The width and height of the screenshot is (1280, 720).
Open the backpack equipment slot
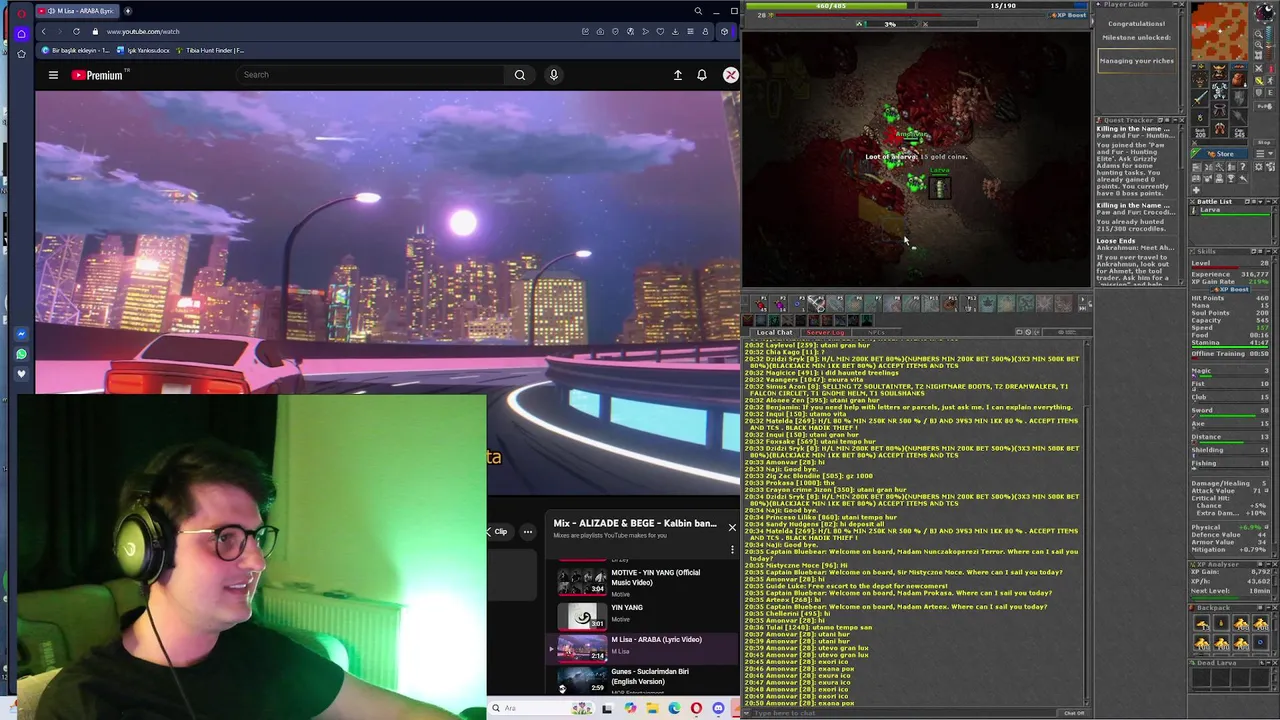click(1239, 79)
